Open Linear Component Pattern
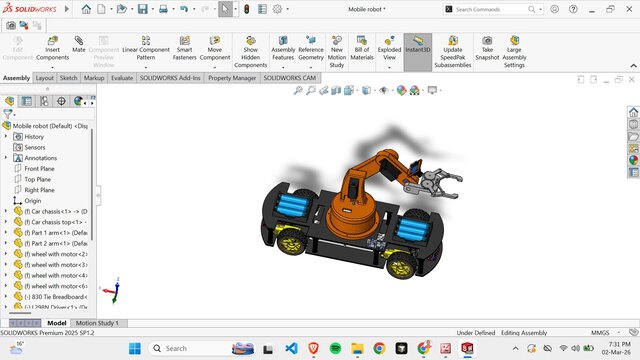The height and width of the screenshot is (360, 640). [x=146, y=49]
